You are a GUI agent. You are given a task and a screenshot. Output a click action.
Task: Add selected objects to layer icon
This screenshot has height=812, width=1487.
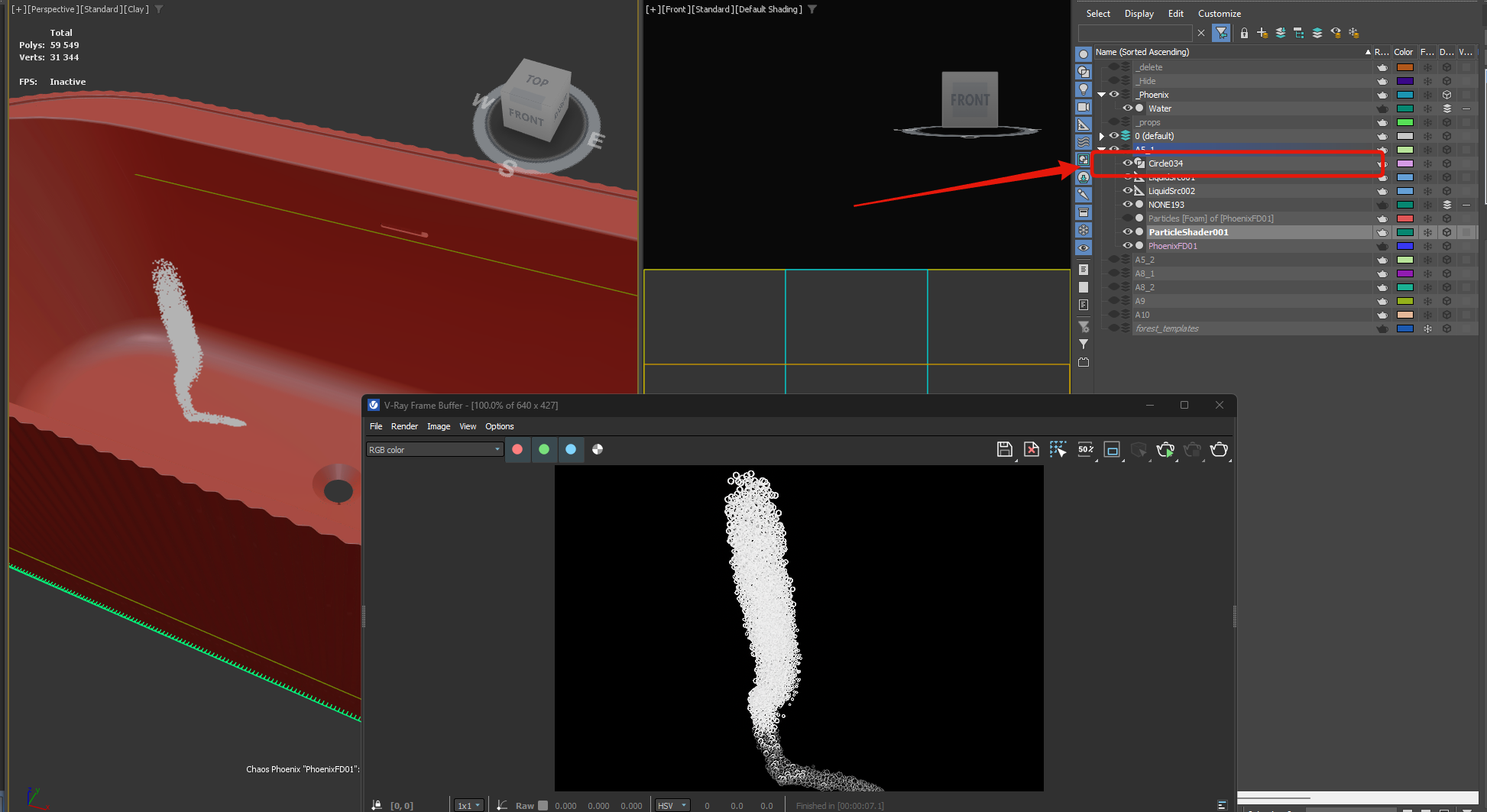coord(1281,33)
